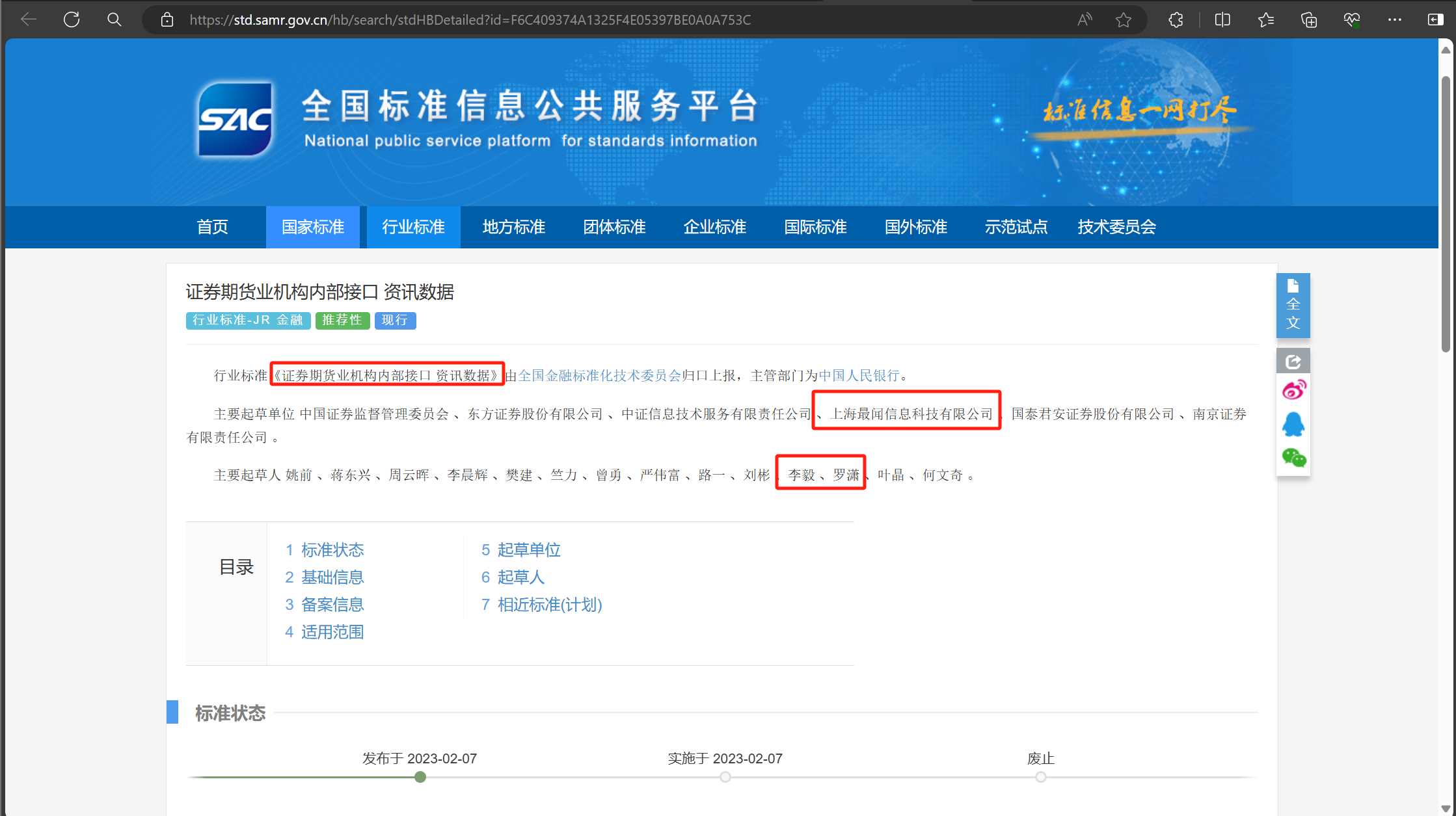
Task: Click the Weibo share icon
Action: 1293,390
